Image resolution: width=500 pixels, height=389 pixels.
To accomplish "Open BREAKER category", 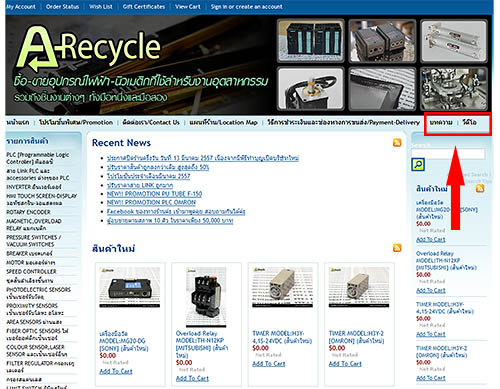I will coord(29,254).
